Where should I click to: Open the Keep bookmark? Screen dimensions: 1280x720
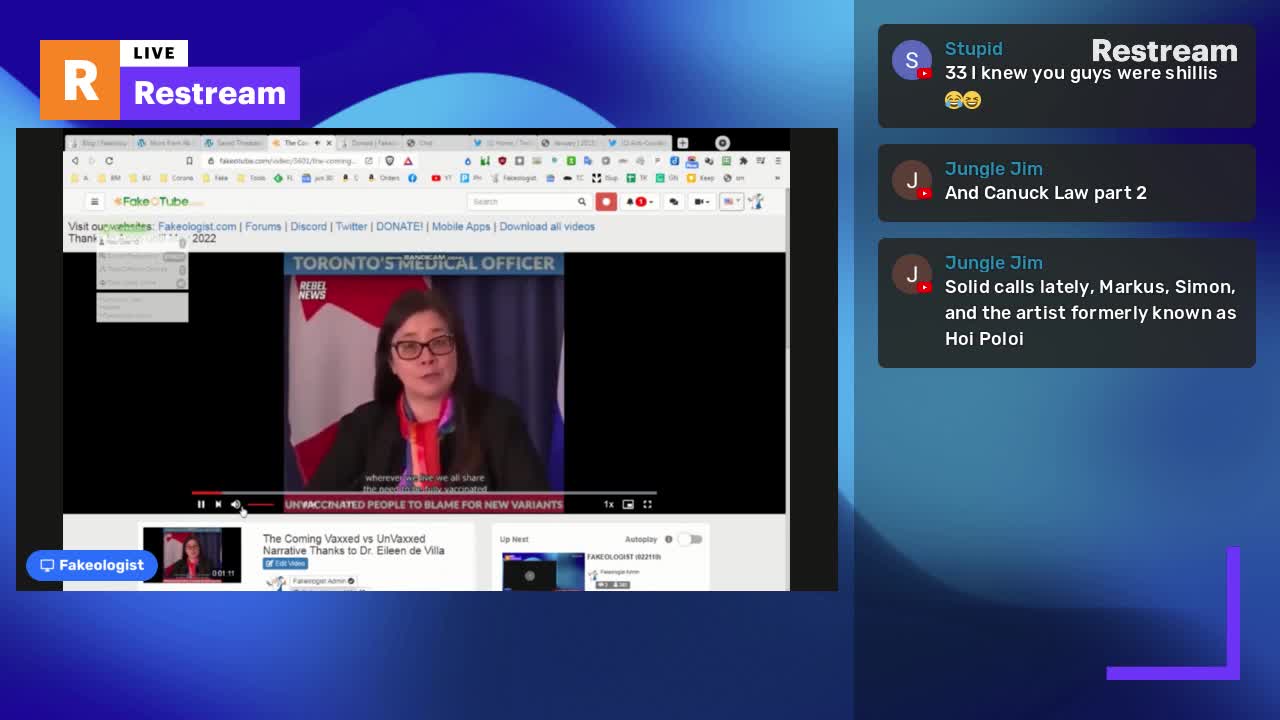(701, 178)
